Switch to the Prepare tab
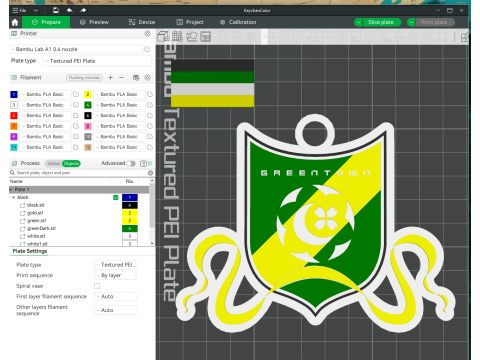The height and width of the screenshot is (360, 480). point(46,22)
